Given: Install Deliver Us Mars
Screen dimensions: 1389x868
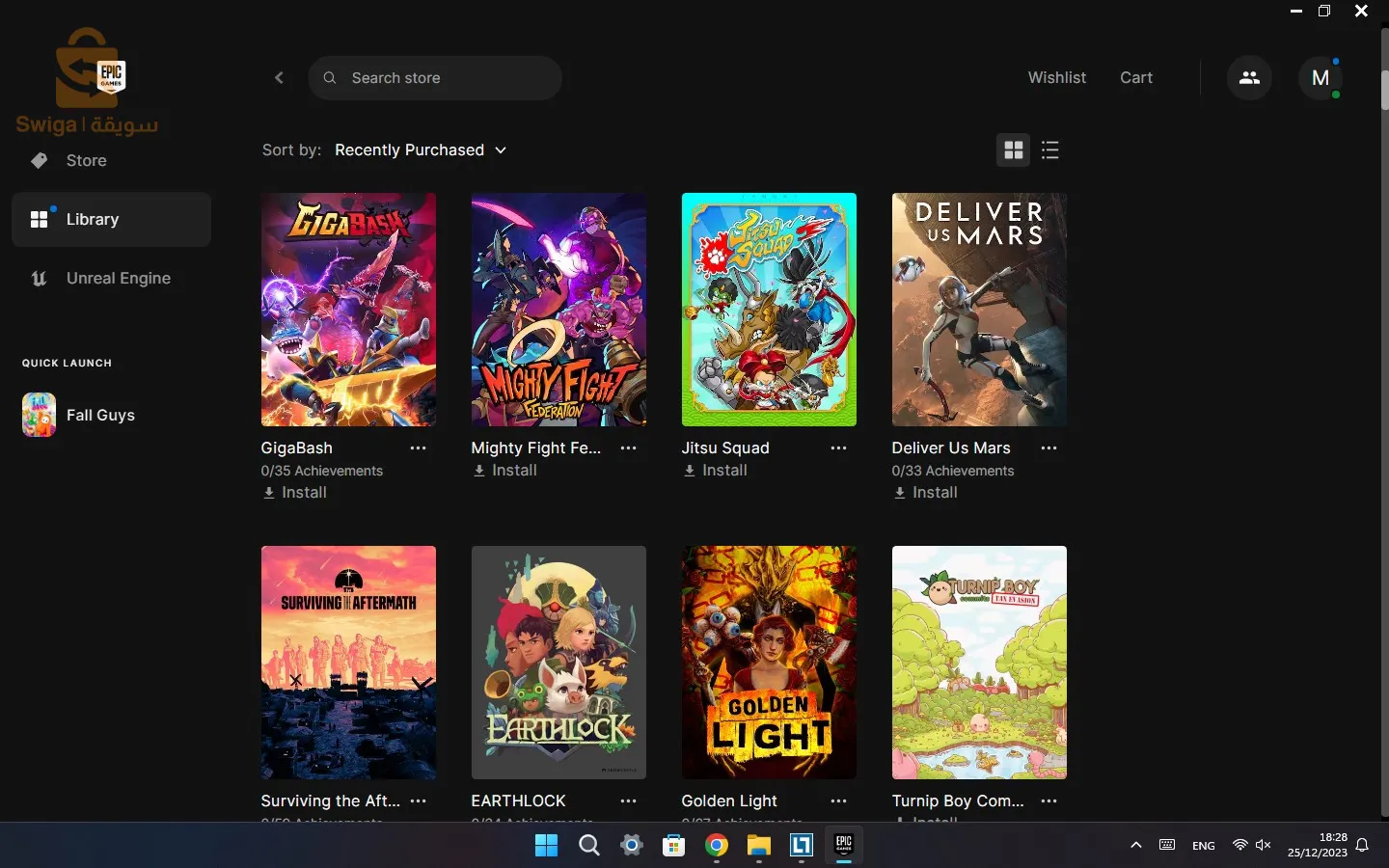Looking at the screenshot, I should pyautogui.click(x=924, y=493).
